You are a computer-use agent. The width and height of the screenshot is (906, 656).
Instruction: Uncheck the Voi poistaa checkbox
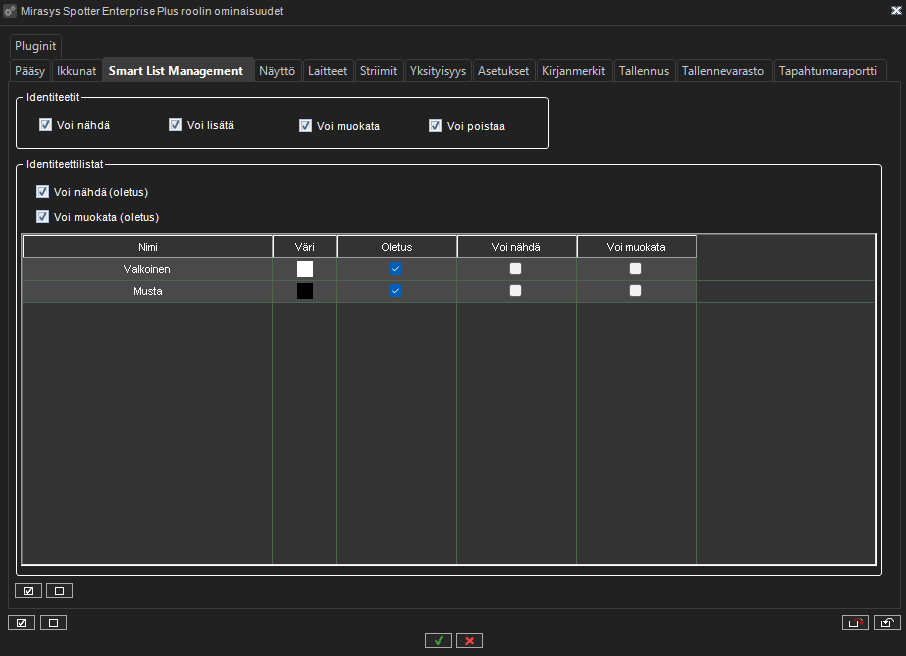[435, 126]
